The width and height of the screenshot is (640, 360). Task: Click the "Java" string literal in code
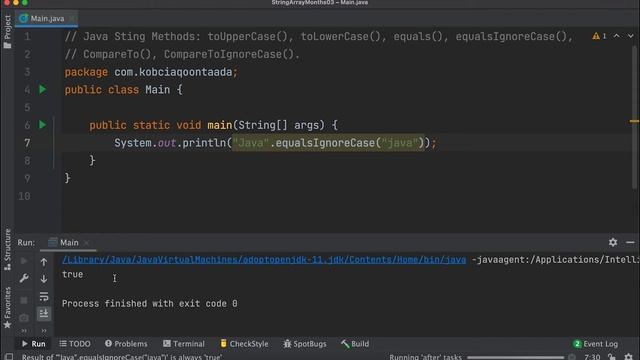click(251, 143)
